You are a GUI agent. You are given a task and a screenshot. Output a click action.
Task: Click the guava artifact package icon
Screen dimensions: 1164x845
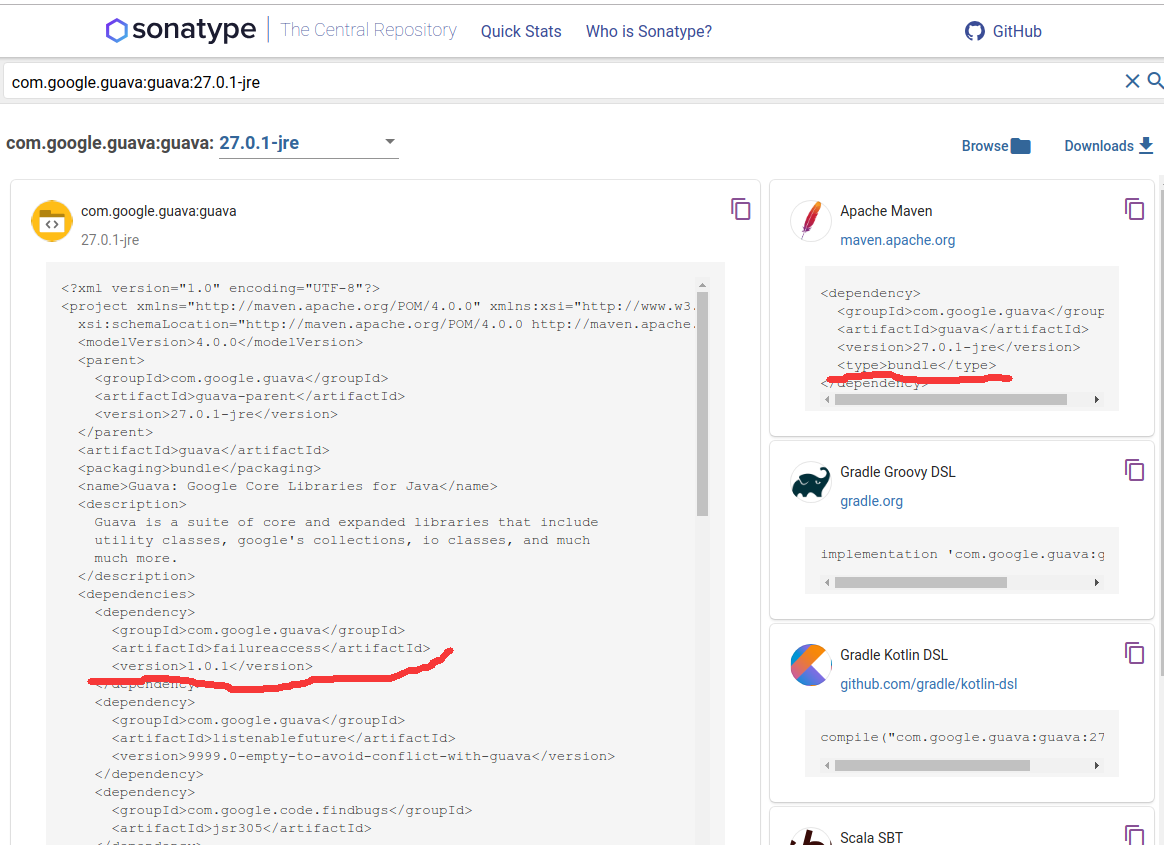point(52,221)
